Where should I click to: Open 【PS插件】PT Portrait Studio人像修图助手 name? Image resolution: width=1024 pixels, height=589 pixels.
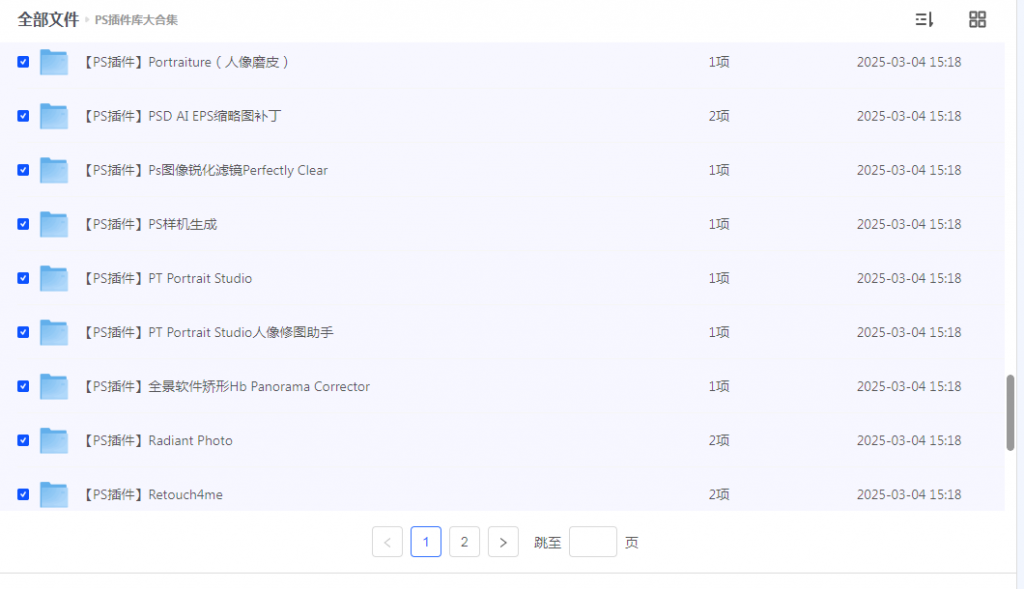pyautogui.click(x=207, y=332)
